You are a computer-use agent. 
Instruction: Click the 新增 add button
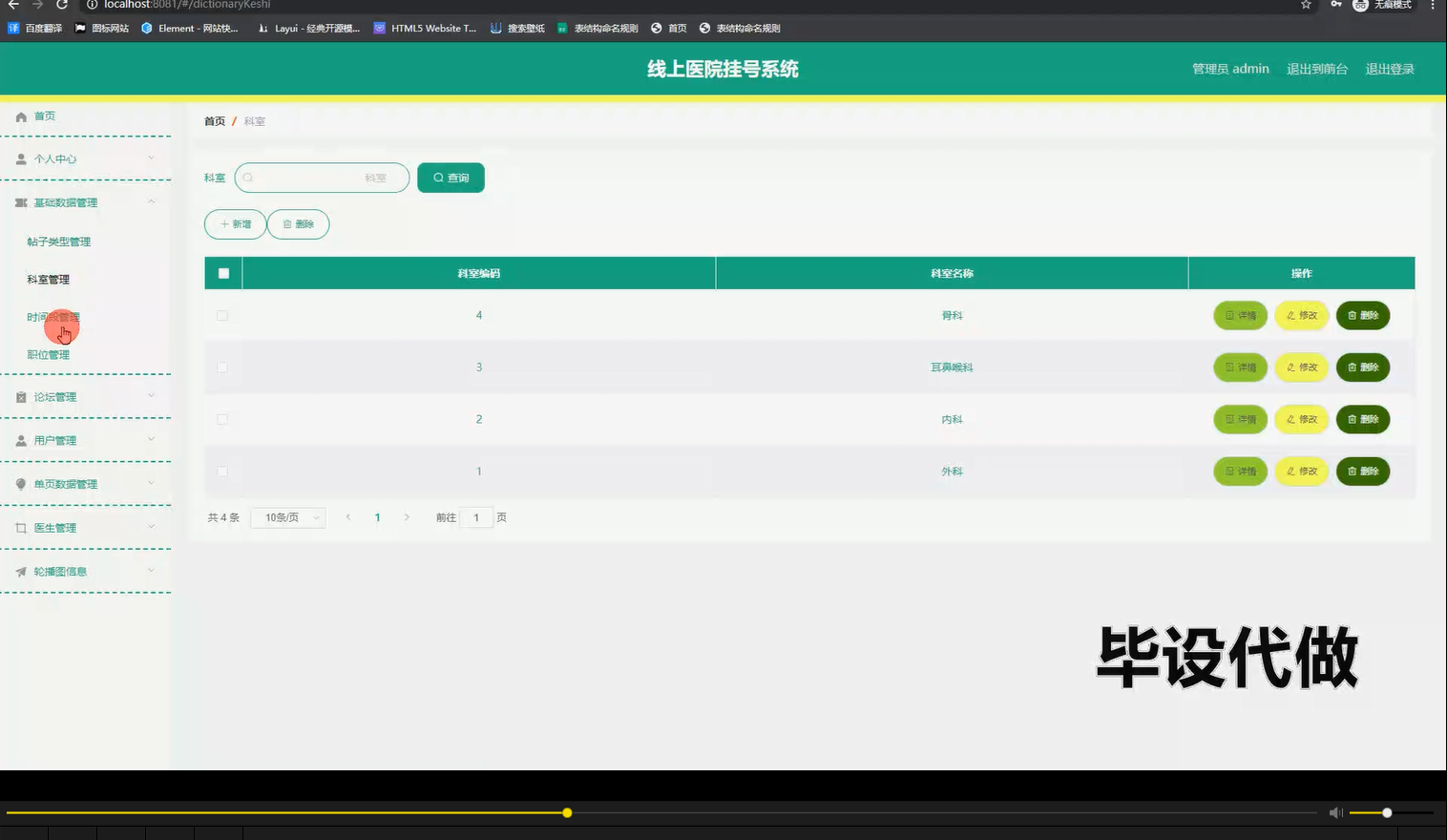pyautogui.click(x=235, y=224)
